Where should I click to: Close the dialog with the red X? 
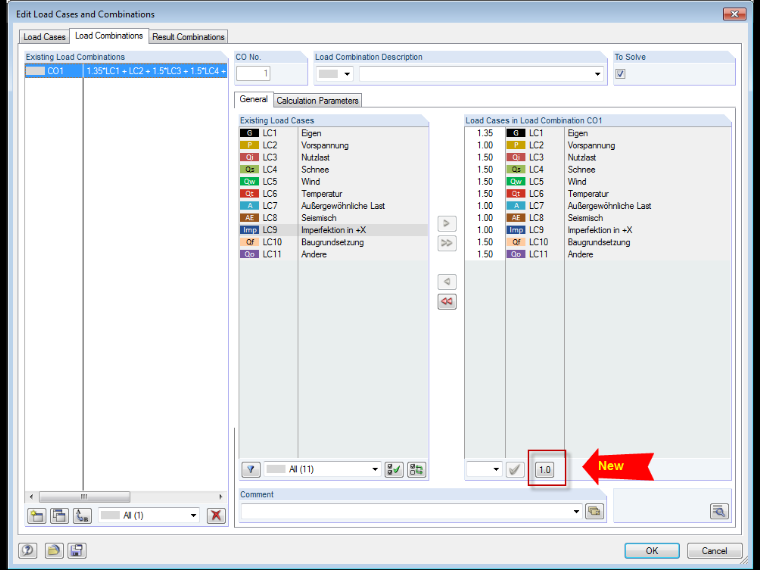734,14
